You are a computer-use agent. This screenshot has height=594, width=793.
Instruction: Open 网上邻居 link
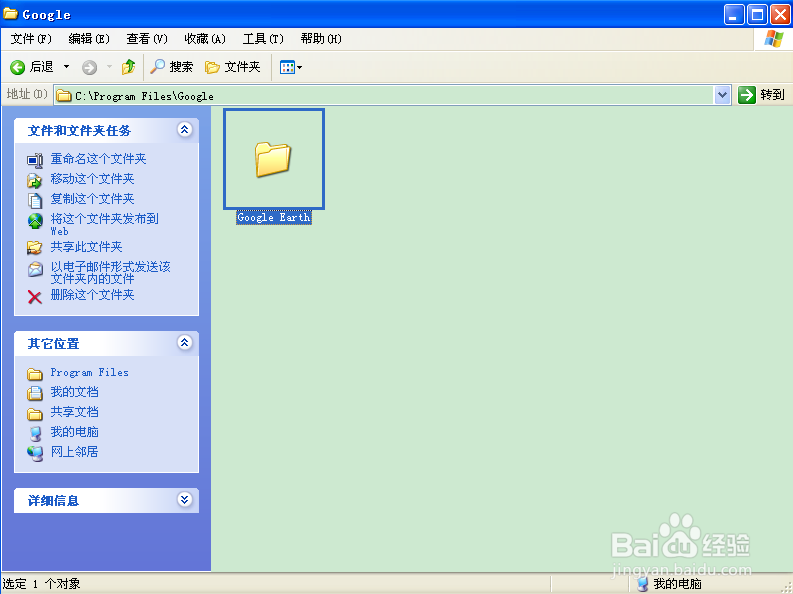click(74, 451)
